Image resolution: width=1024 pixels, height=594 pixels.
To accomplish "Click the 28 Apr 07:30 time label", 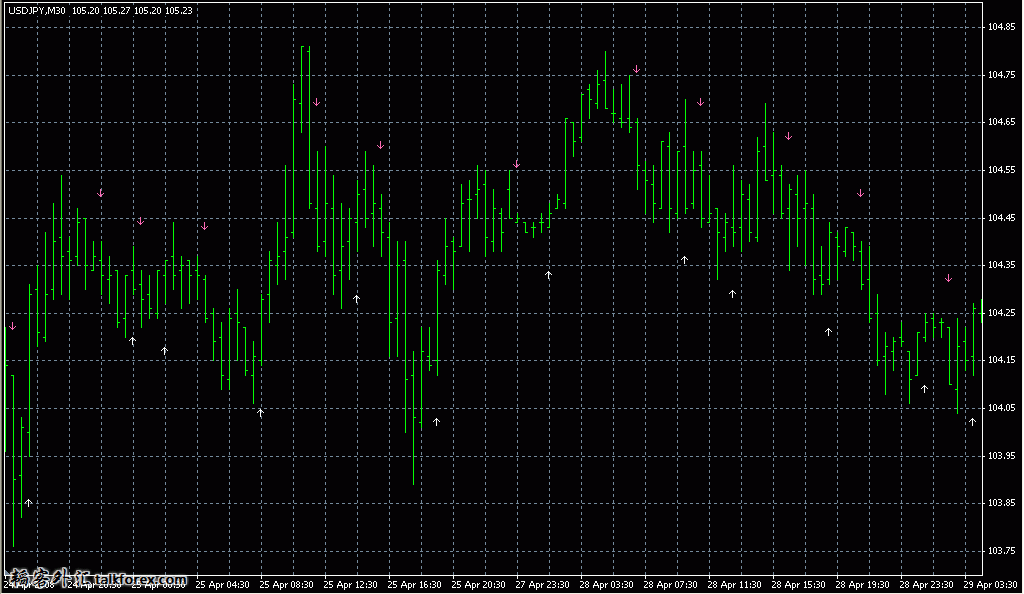I will pos(670,585).
